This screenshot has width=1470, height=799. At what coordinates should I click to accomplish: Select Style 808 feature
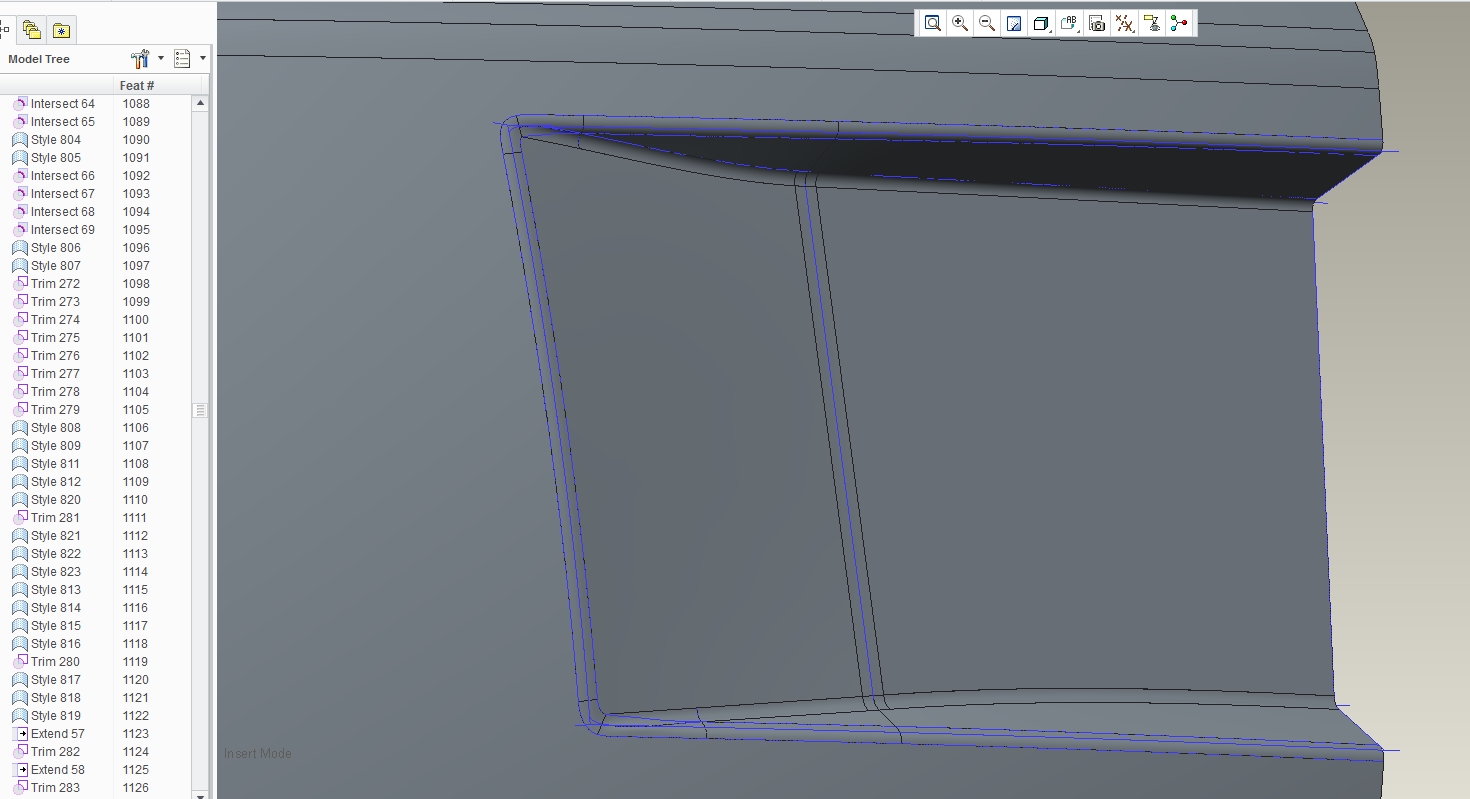(56, 428)
